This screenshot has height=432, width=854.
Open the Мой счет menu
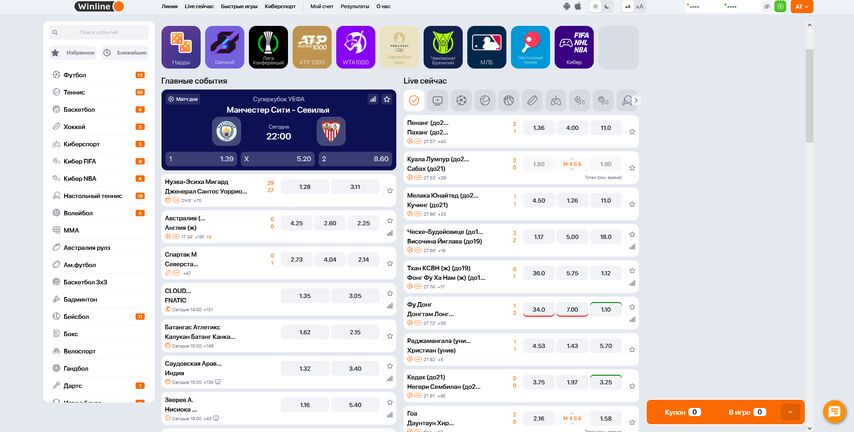322,7
